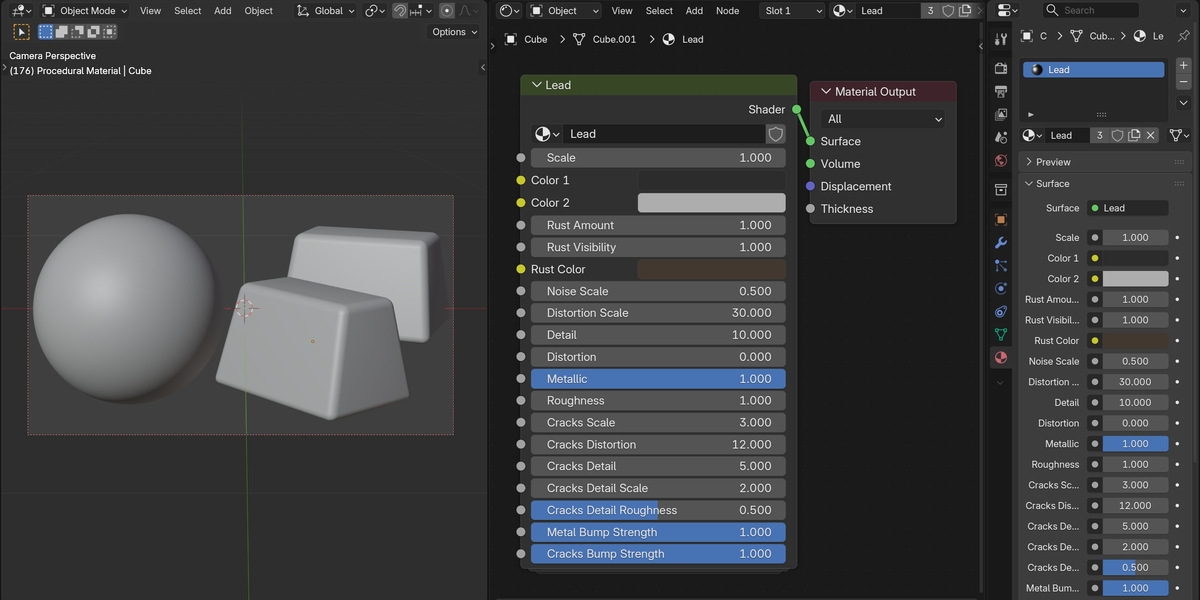Toggle the snap magnet in viewport header
1200x600 pixels.
[400, 11]
